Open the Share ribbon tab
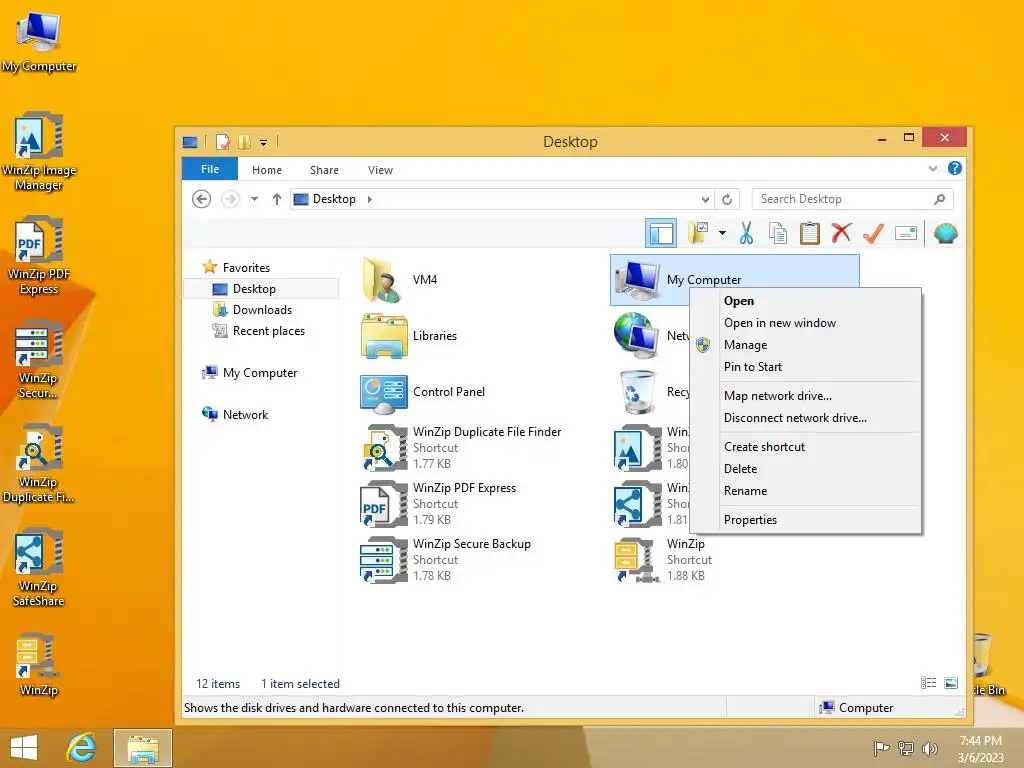Image resolution: width=1024 pixels, height=768 pixels. click(324, 170)
